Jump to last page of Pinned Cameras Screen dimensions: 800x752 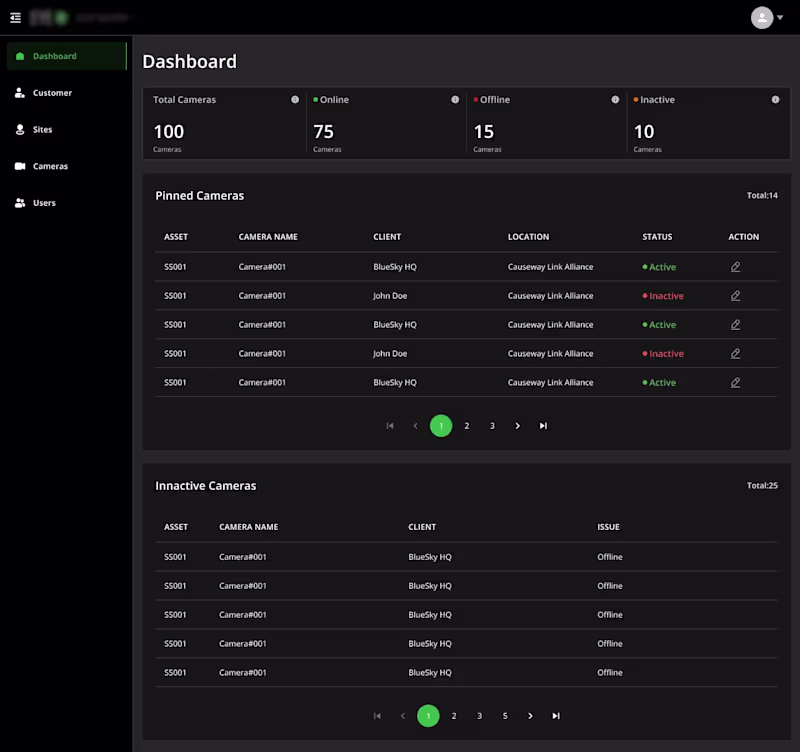[x=543, y=426]
